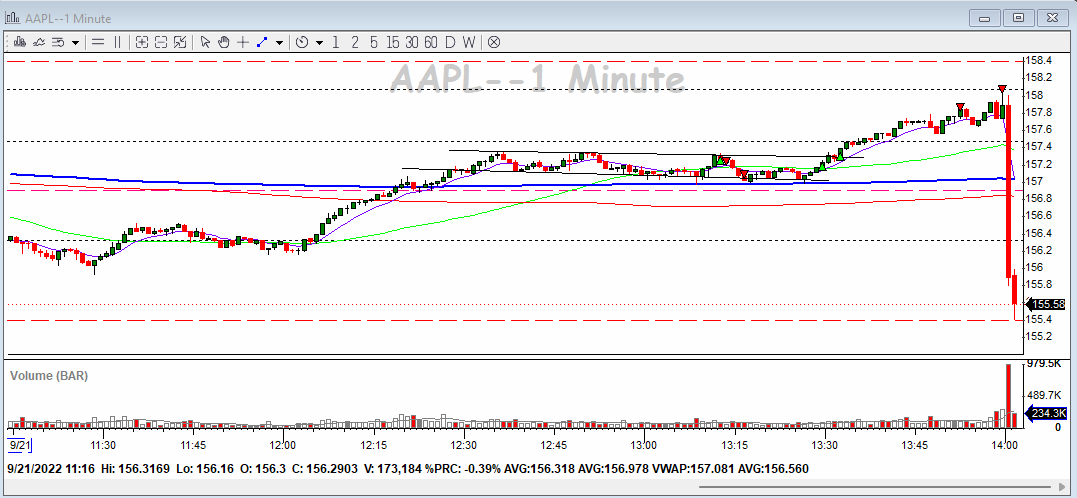Switch to the 1 minute interval
This screenshot has width=1077, height=498.
[335, 42]
